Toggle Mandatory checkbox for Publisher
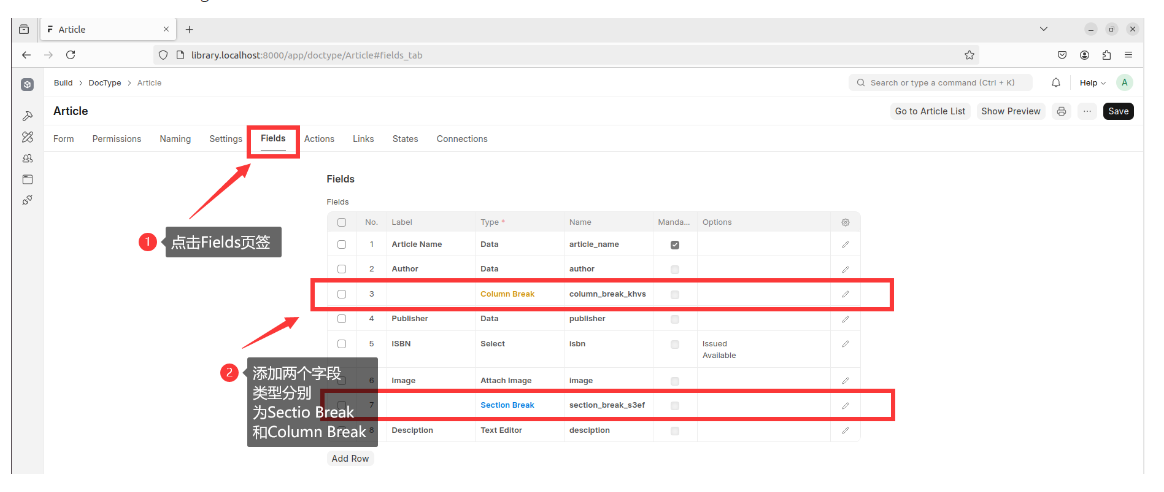 point(675,319)
